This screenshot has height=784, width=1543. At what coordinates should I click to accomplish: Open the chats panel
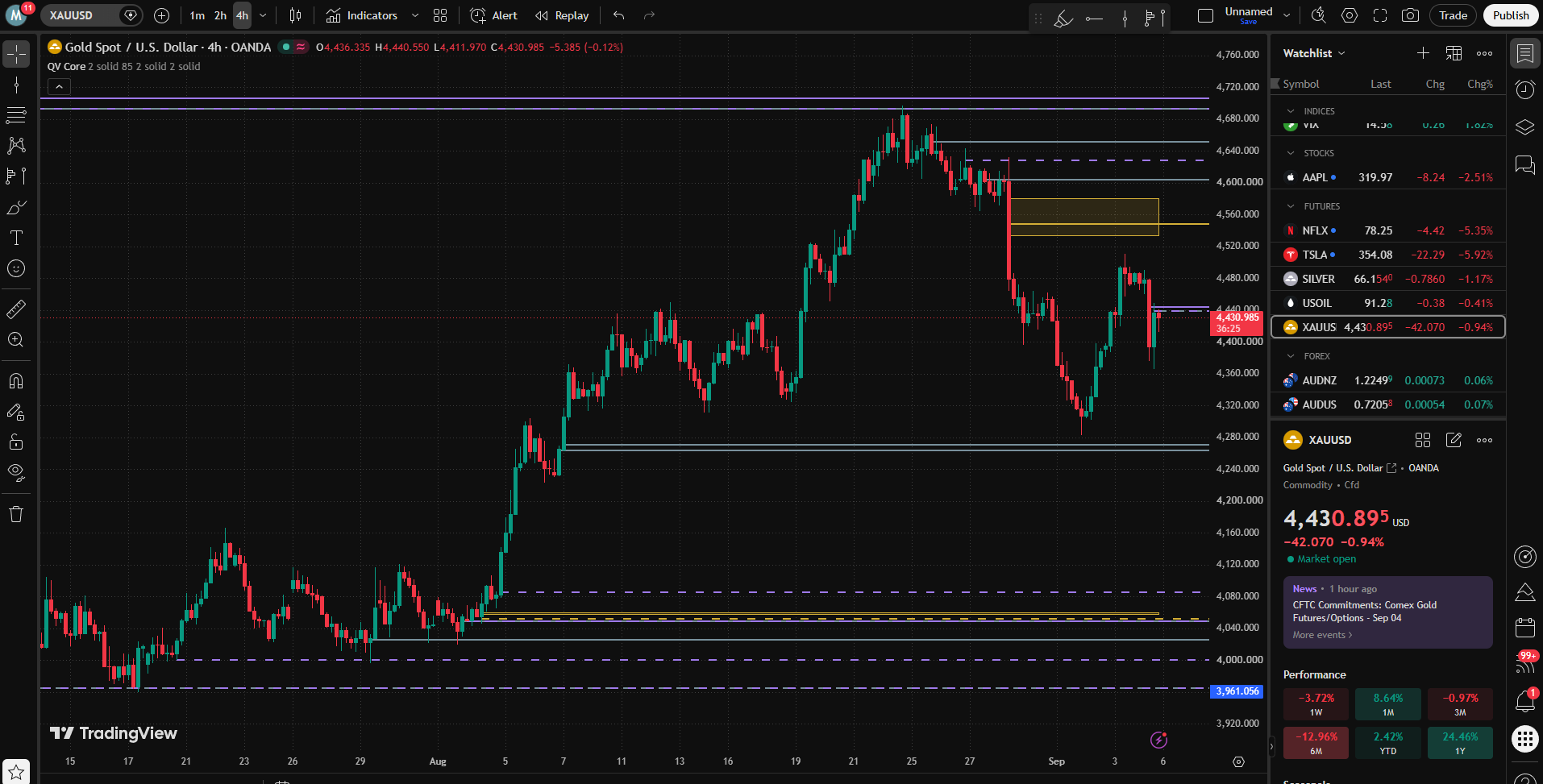coord(1524,165)
